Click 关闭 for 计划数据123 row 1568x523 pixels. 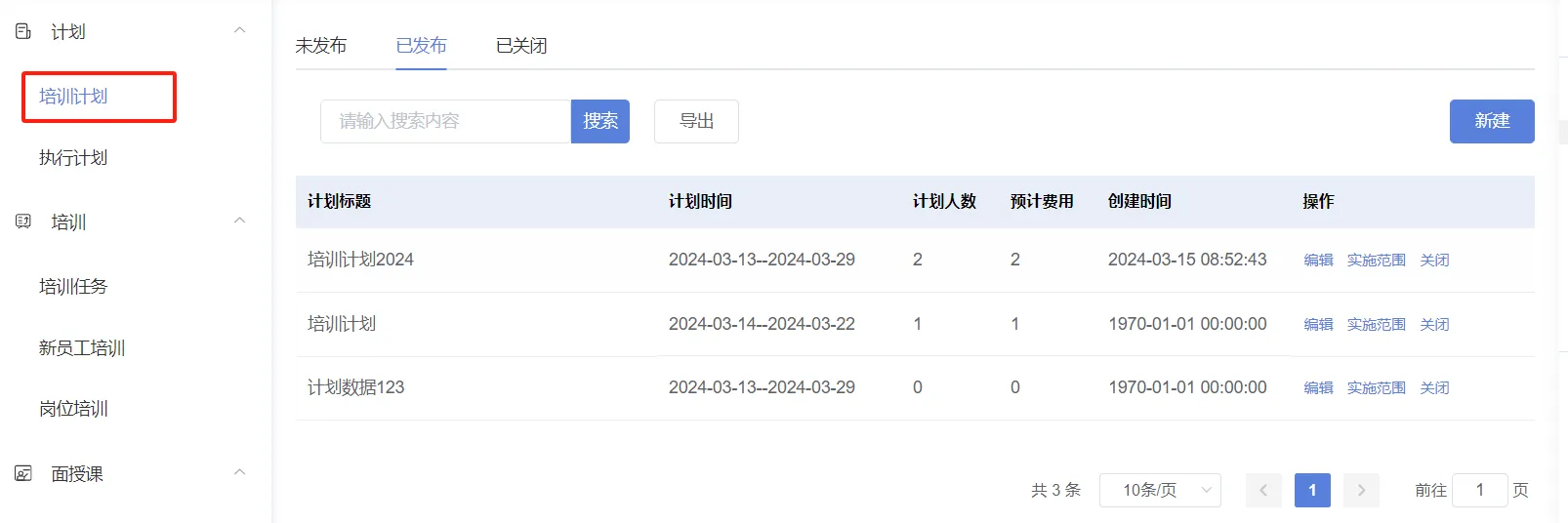(x=1434, y=387)
